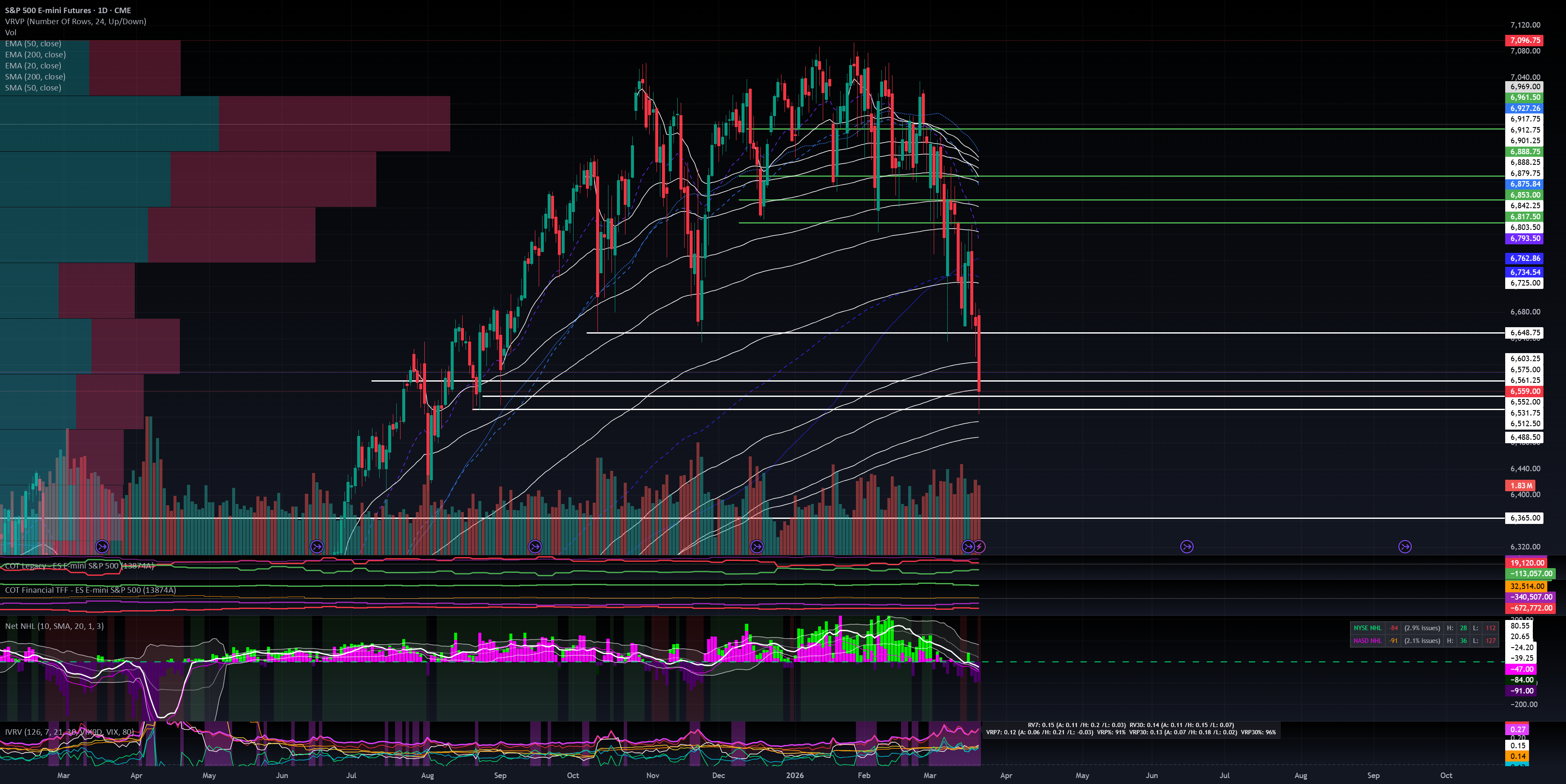Select the VRVP indicator legend label
The height and width of the screenshot is (784, 1566).
75,21
